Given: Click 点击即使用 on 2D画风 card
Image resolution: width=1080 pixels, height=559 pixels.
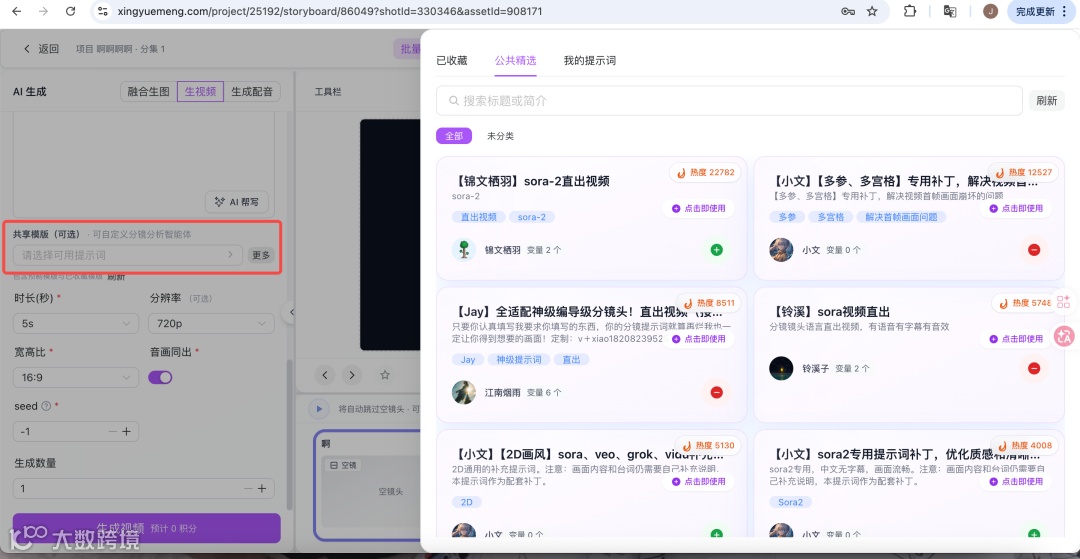Looking at the screenshot, I should click(x=698, y=481).
